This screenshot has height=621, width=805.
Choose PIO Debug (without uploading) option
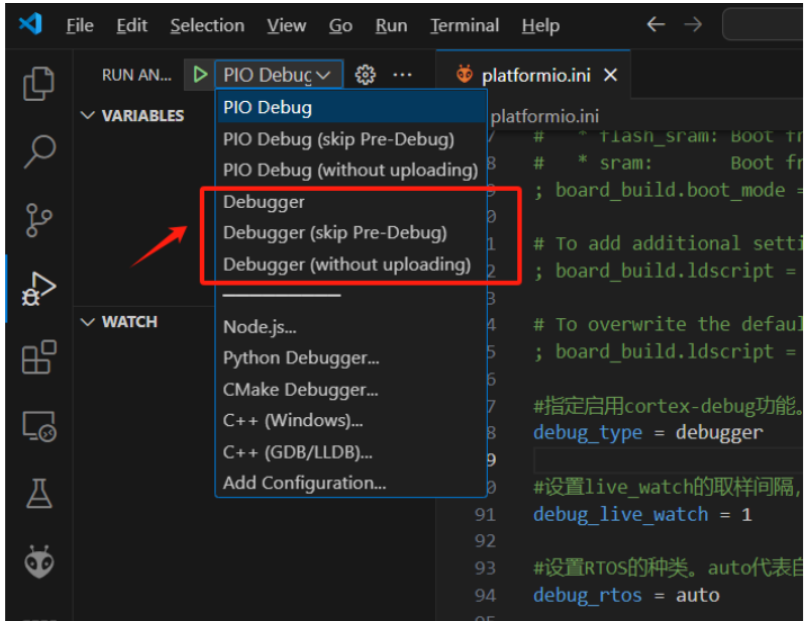click(x=351, y=170)
